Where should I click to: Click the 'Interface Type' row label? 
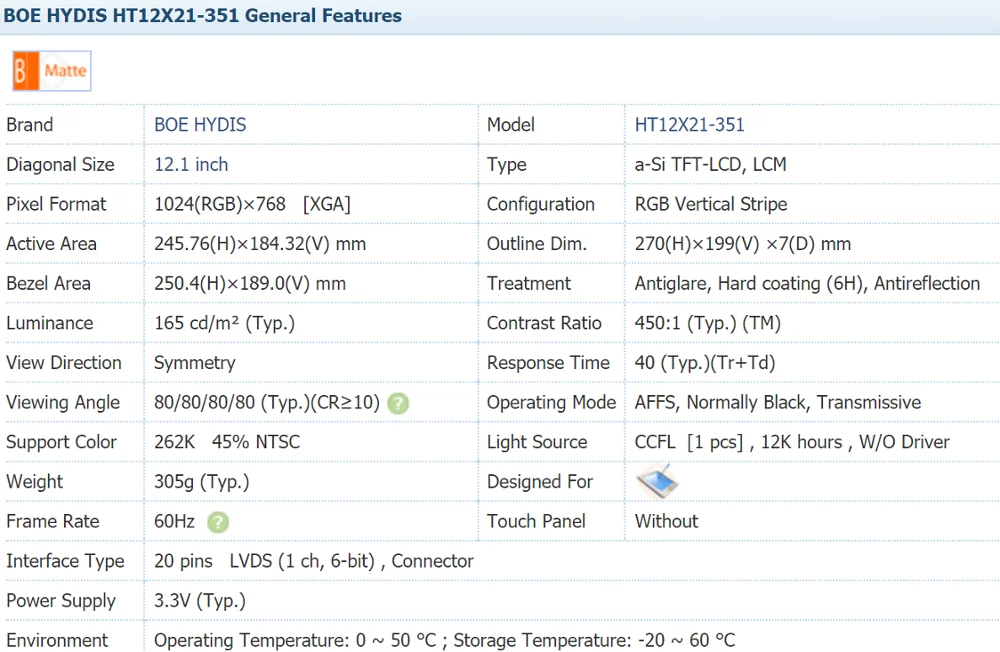coord(65,561)
